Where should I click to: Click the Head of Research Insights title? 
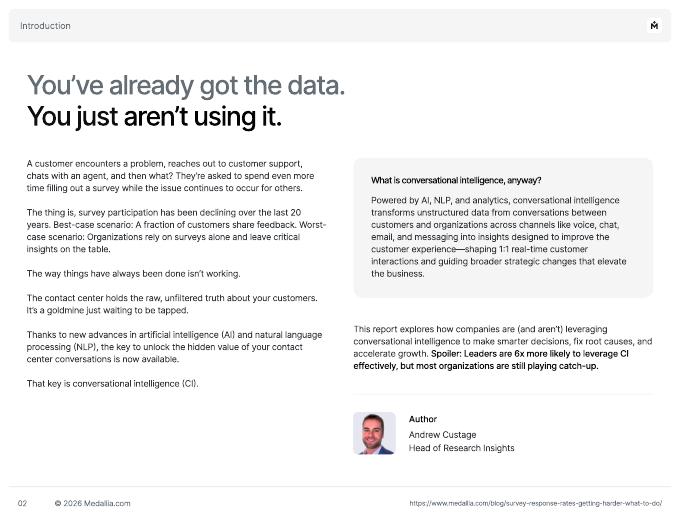(x=461, y=448)
